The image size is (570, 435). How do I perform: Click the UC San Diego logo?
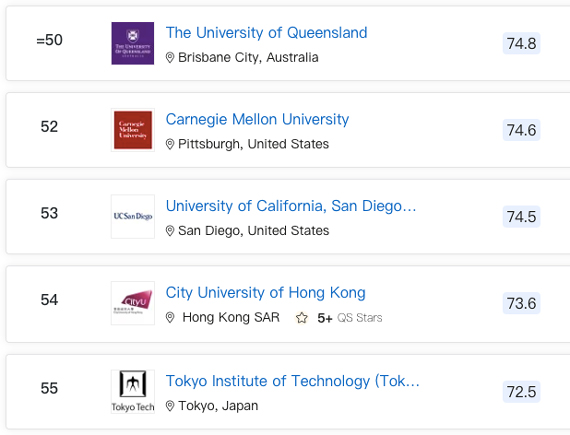pyautogui.click(x=133, y=216)
